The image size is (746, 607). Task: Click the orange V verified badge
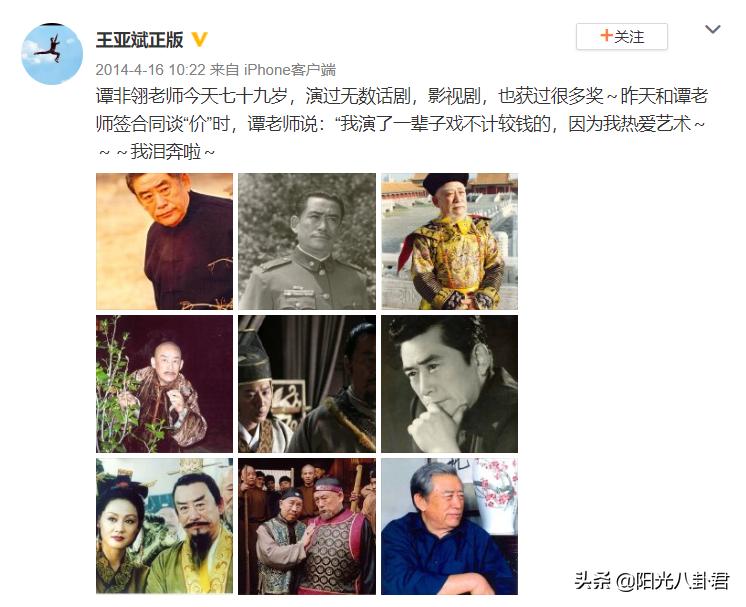199,39
